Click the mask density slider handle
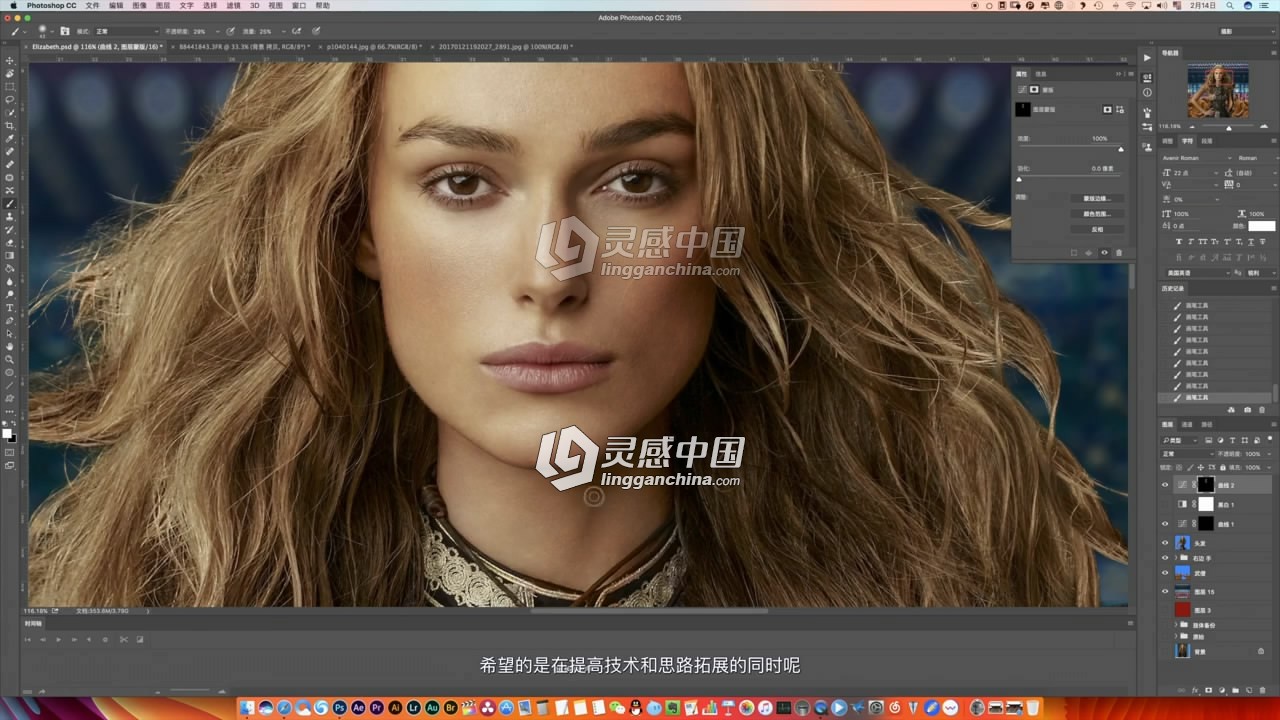1280x720 pixels. pyautogui.click(x=1121, y=149)
